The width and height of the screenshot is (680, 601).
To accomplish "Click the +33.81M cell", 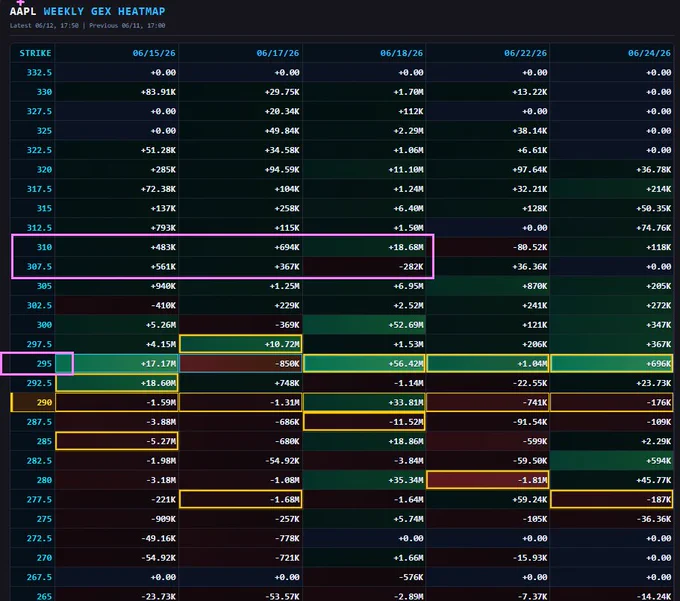I will [x=364, y=402].
